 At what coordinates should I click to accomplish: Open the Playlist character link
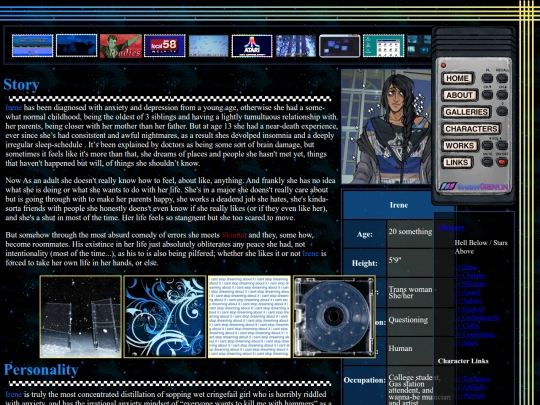click(x=470, y=396)
